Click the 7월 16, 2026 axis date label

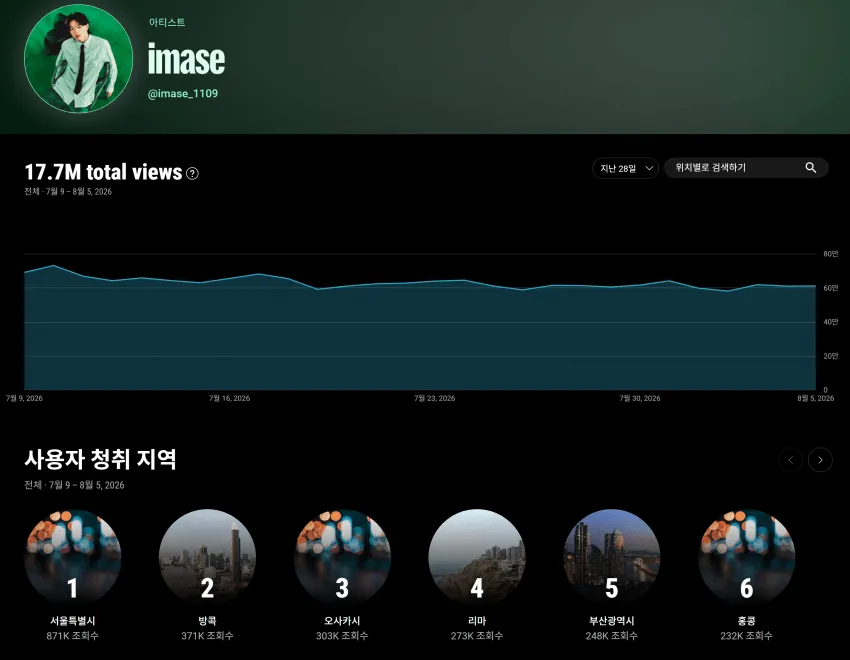click(x=229, y=398)
